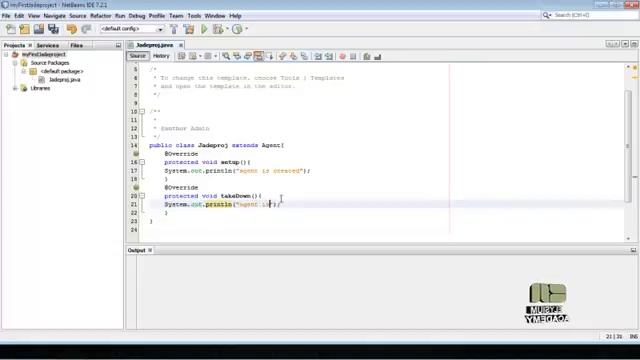This screenshot has height=360, width=640.
Task: Click the New File toolbar icon
Action: (x=11, y=29)
